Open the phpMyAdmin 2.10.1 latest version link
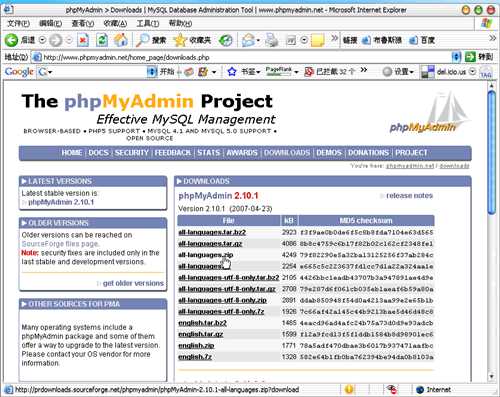Screen dimensions: 500x397 click(x=61, y=202)
